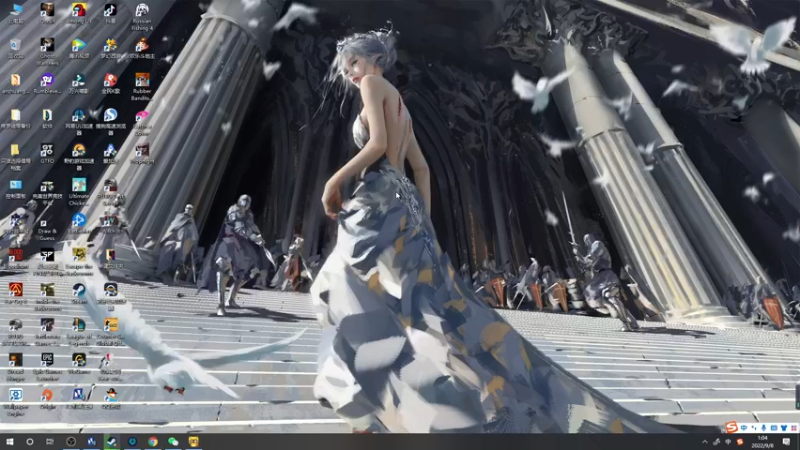
Task: Open Cortana search circle on taskbar
Action: point(30,441)
